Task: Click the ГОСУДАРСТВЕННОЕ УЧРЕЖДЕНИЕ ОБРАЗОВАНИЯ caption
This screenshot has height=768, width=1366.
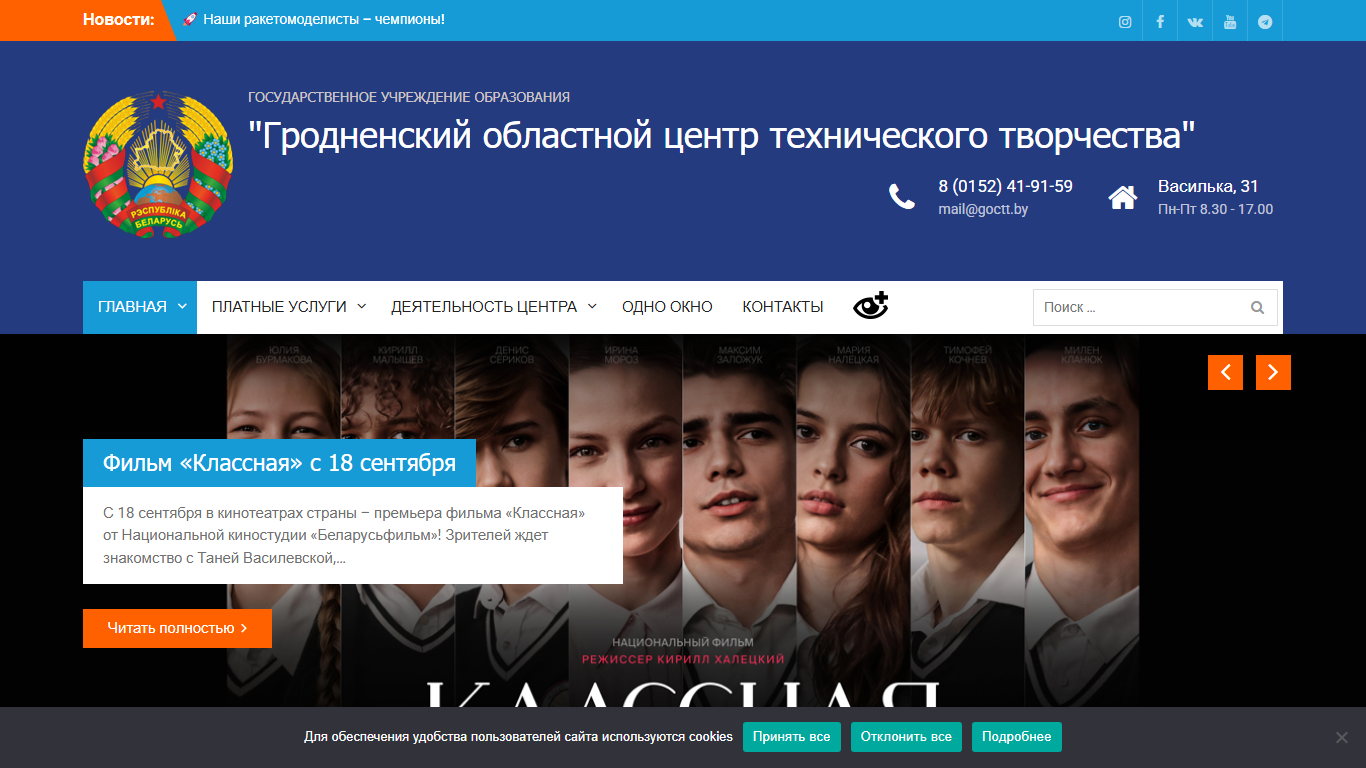Action: pyautogui.click(x=409, y=97)
